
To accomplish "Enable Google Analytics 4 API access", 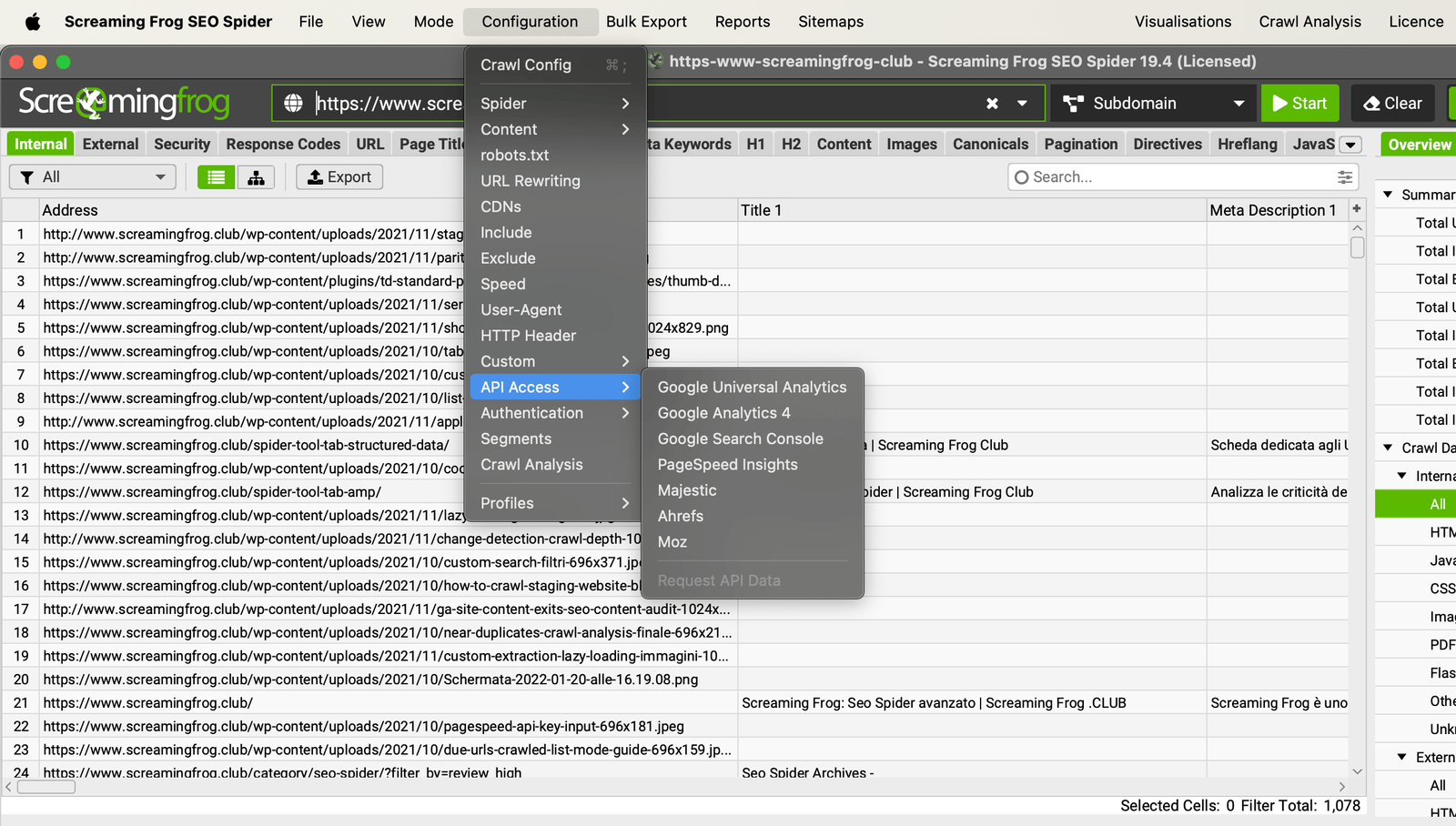I will [x=723, y=412].
